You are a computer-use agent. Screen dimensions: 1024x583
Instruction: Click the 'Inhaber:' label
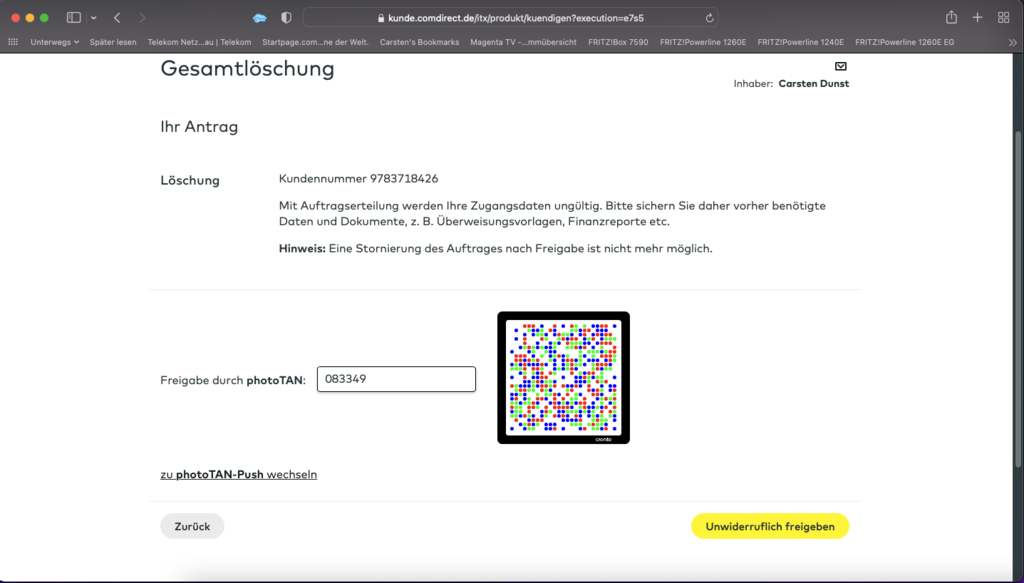(x=753, y=84)
